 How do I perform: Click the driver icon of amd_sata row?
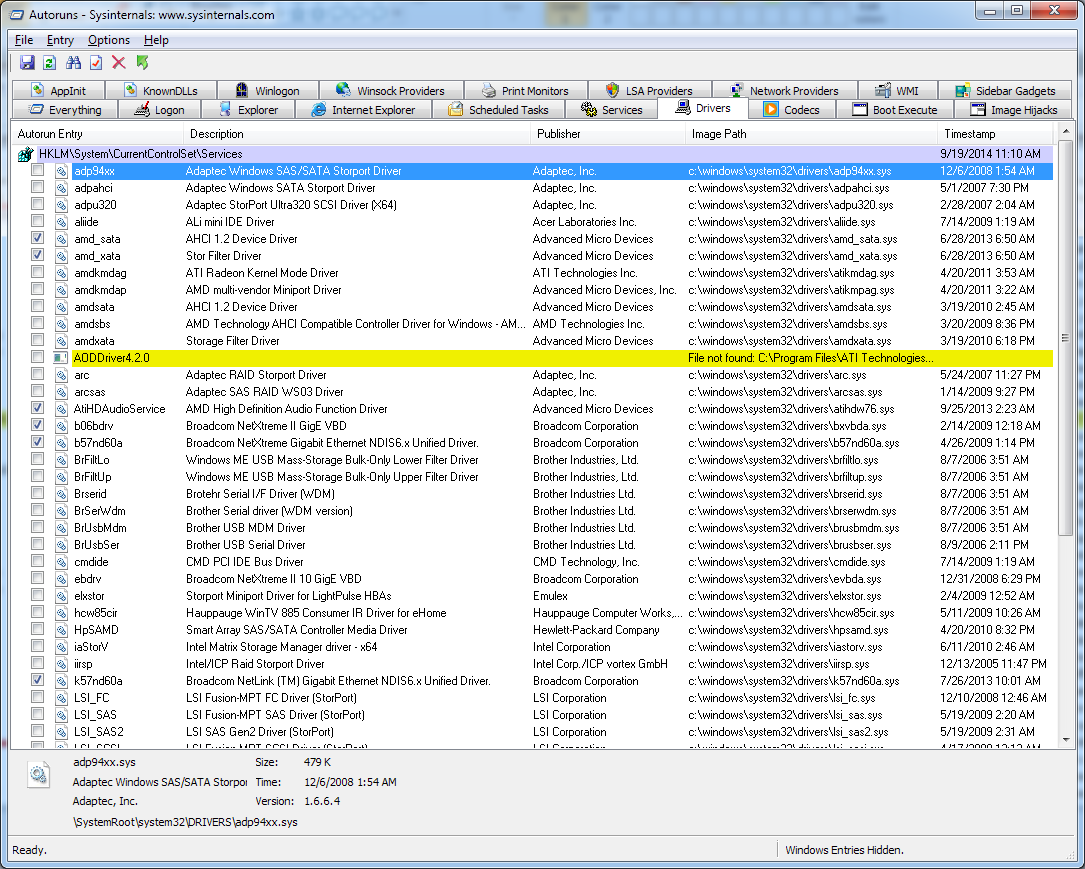coord(62,239)
